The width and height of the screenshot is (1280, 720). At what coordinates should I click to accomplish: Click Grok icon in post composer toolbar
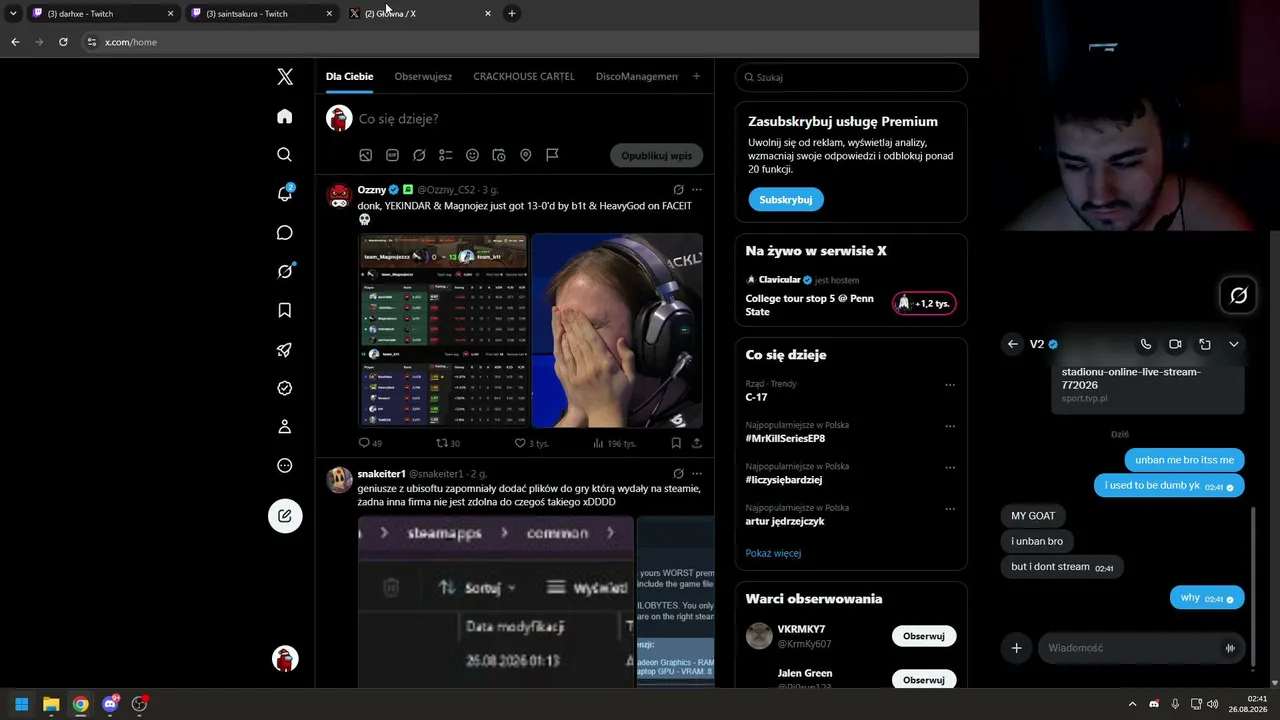[x=419, y=155]
